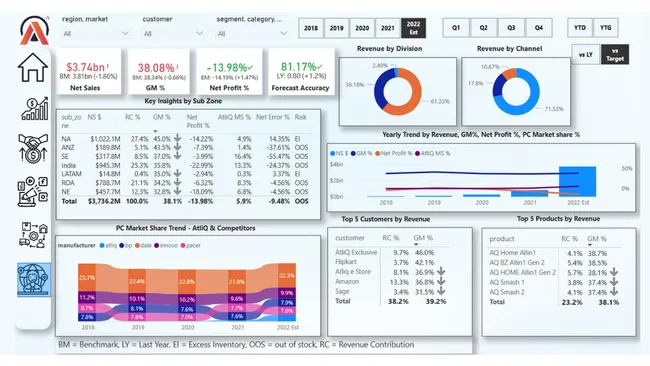Click the India row in sub zone table
This screenshot has height=366, width=650.
pyautogui.click(x=185, y=165)
